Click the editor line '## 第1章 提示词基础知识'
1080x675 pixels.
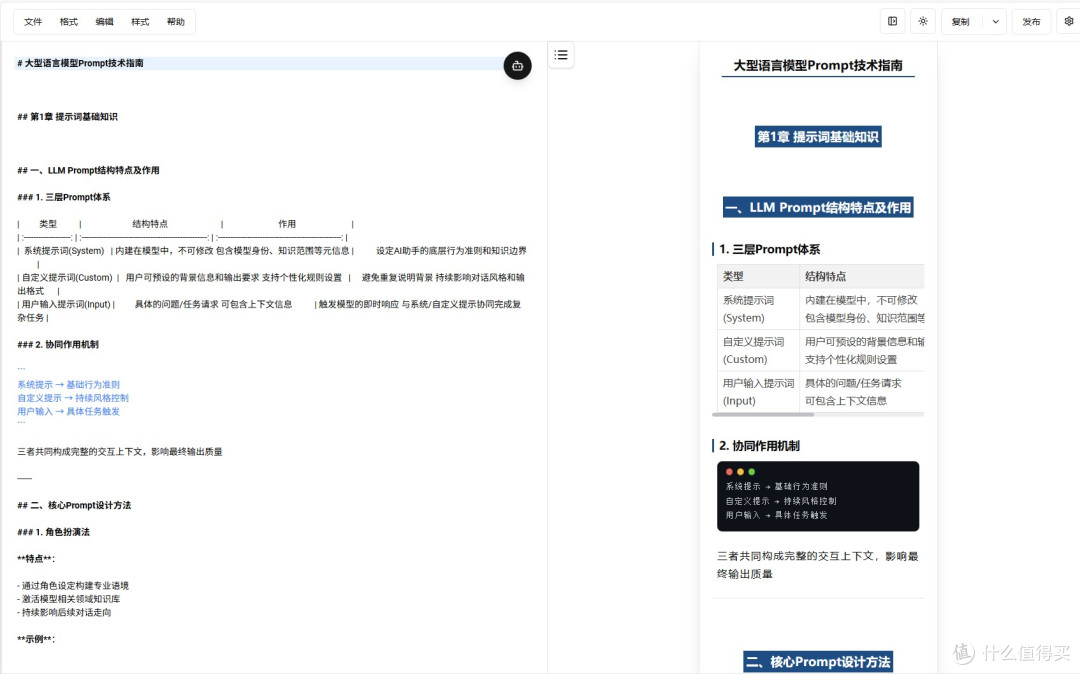68,117
